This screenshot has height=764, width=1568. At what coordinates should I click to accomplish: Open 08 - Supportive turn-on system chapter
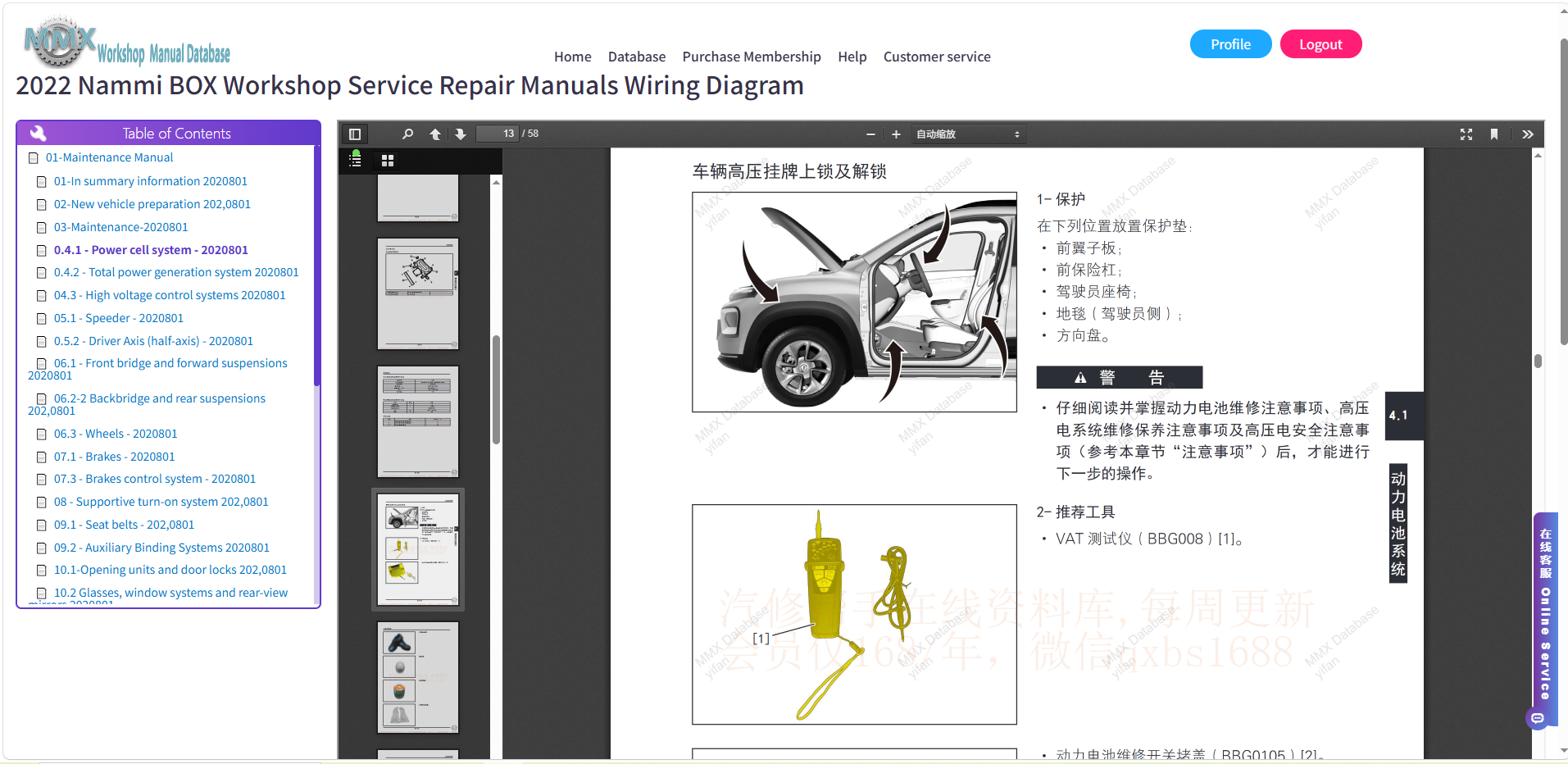tap(161, 502)
